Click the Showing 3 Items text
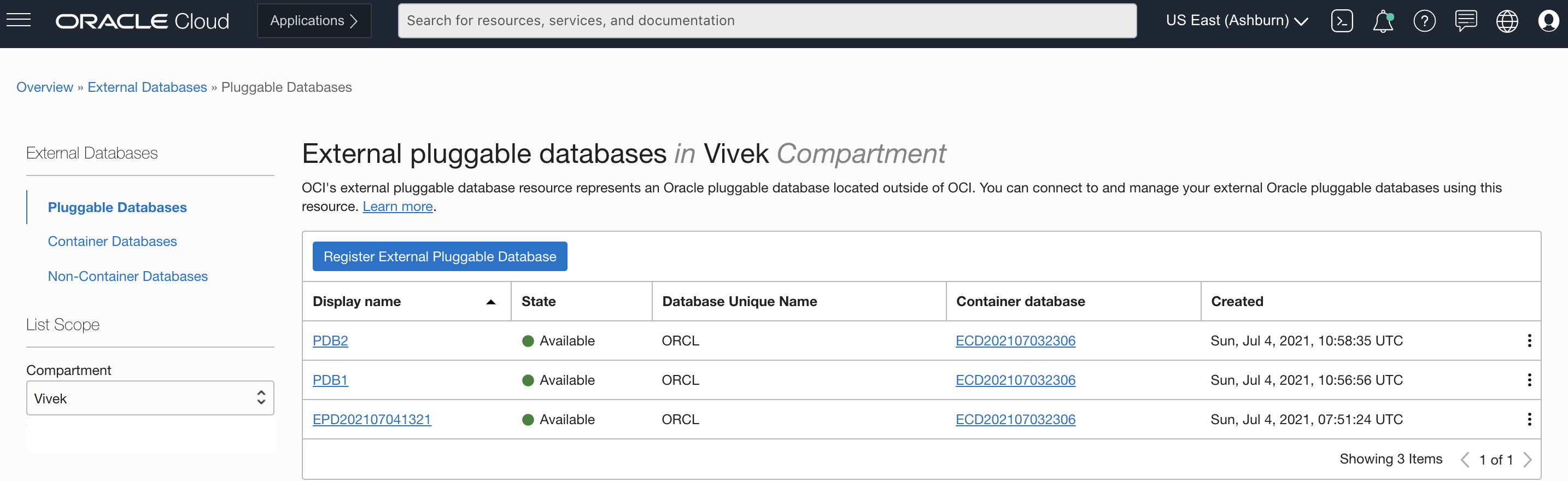Screen dimensions: 1568x481 (x=1390, y=459)
